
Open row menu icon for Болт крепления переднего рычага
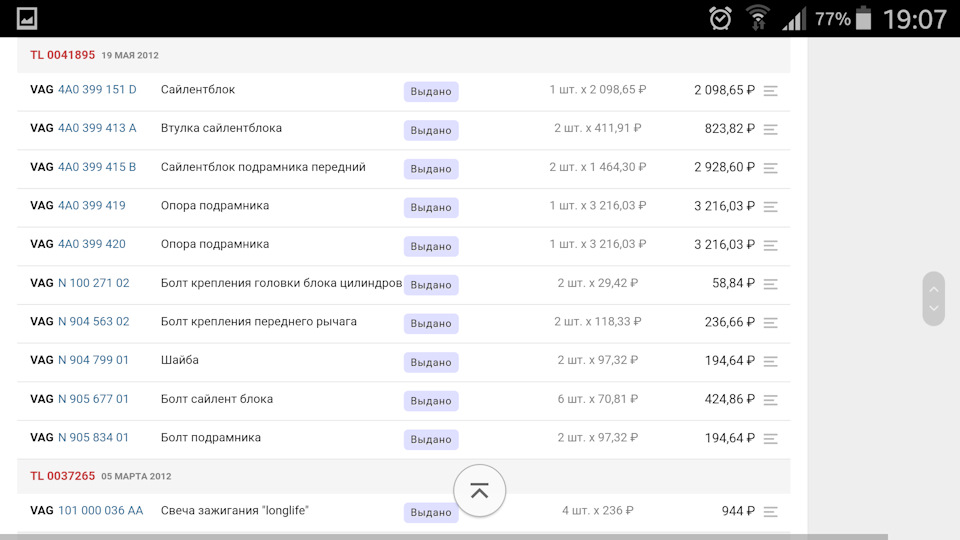coord(770,323)
